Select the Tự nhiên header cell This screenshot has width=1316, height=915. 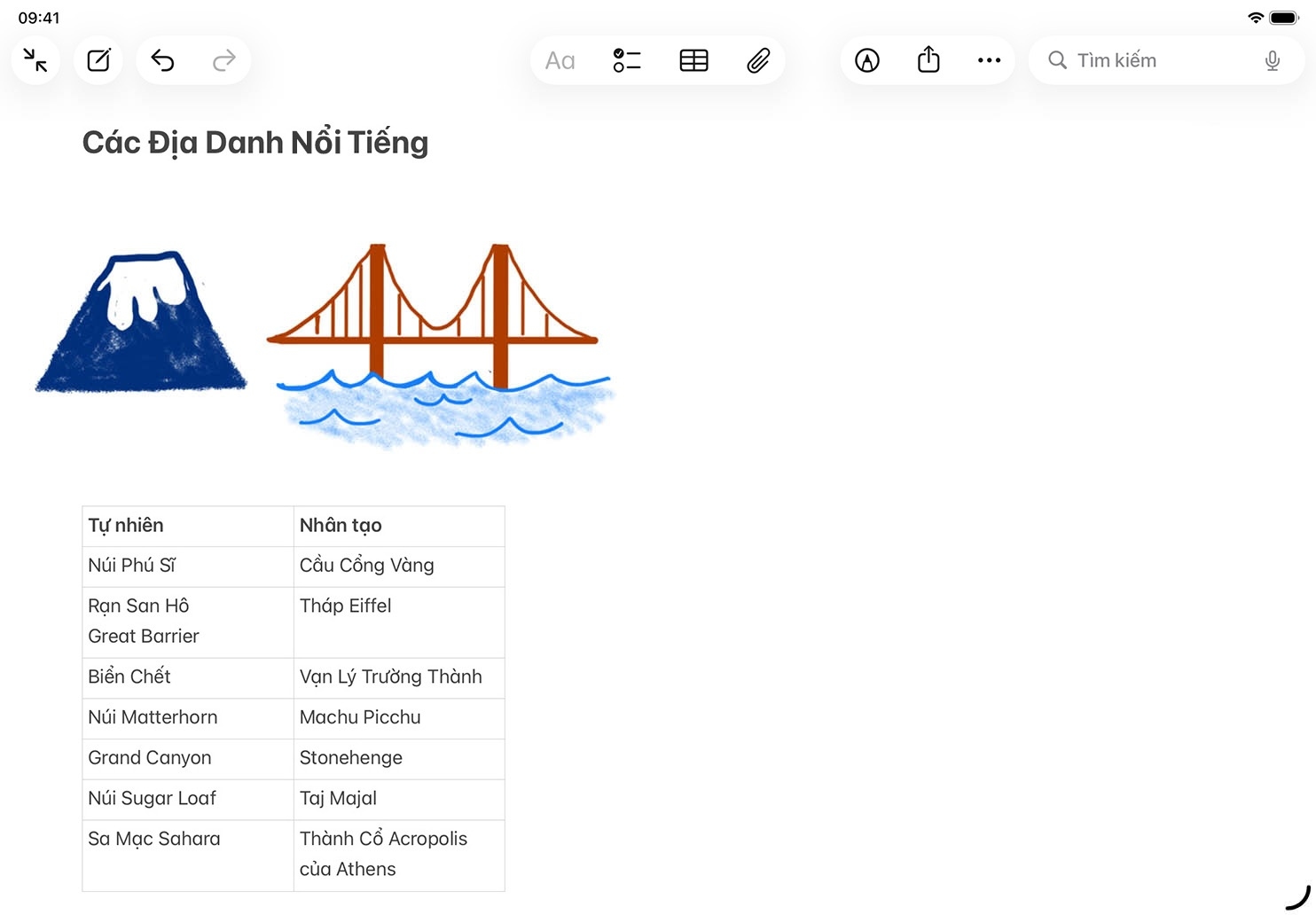(x=187, y=526)
